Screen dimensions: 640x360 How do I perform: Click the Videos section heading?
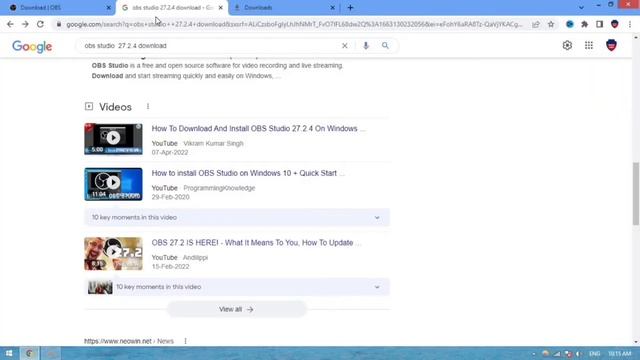(115, 107)
